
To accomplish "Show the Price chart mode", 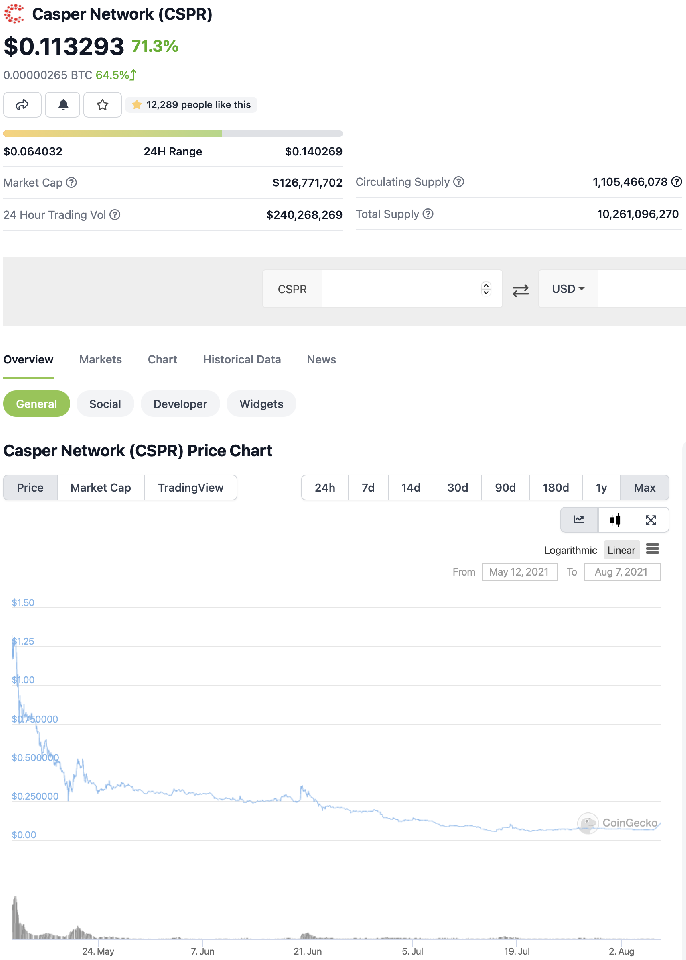I will (x=31, y=488).
